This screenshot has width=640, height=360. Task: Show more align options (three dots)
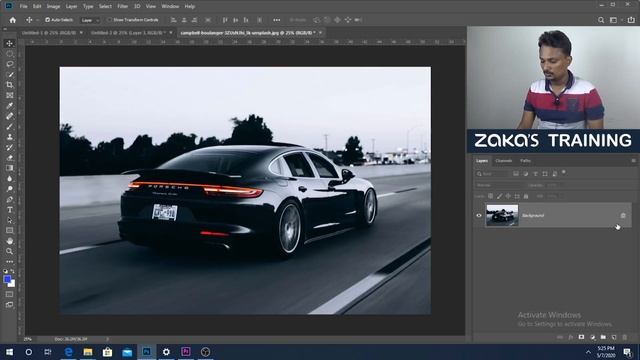277,20
